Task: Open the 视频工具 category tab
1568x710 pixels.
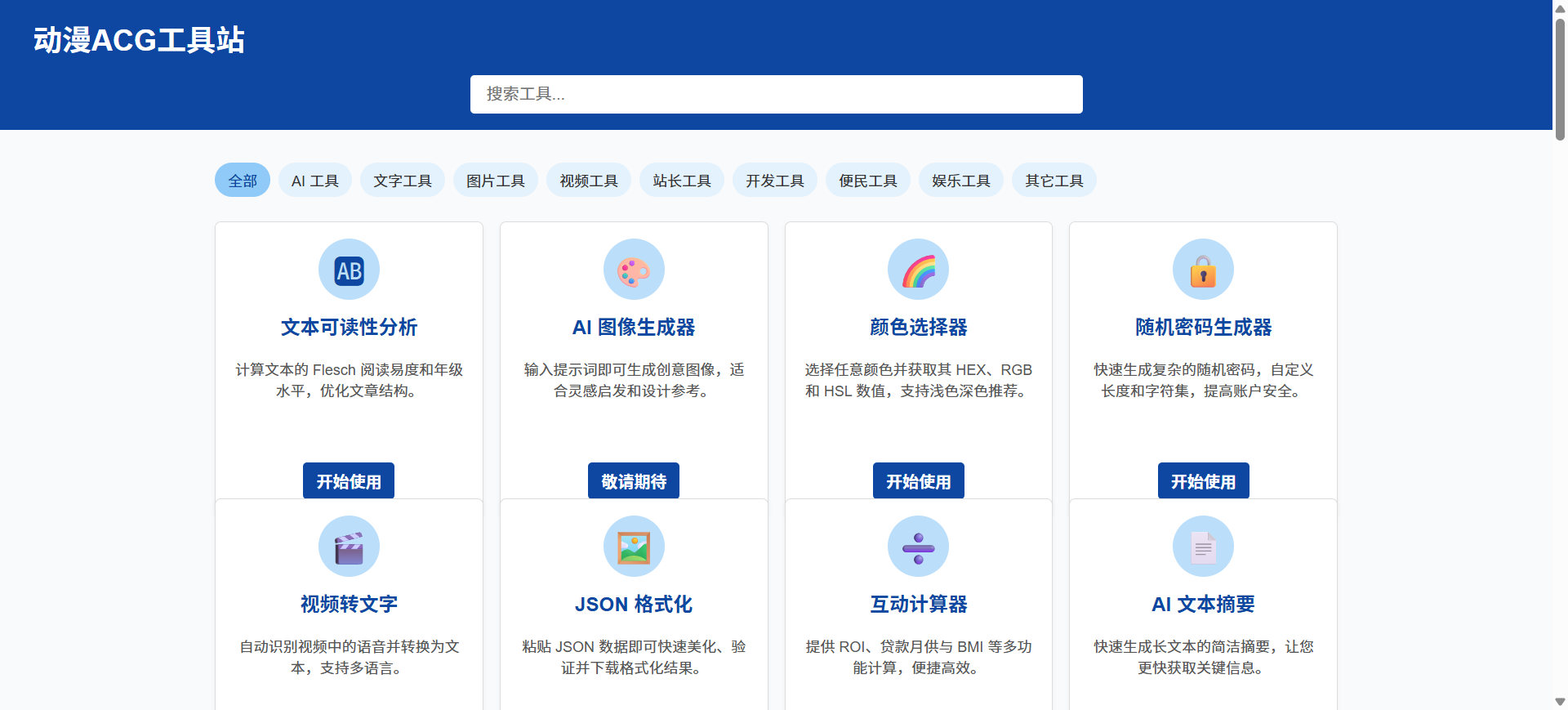Action: coord(589,181)
